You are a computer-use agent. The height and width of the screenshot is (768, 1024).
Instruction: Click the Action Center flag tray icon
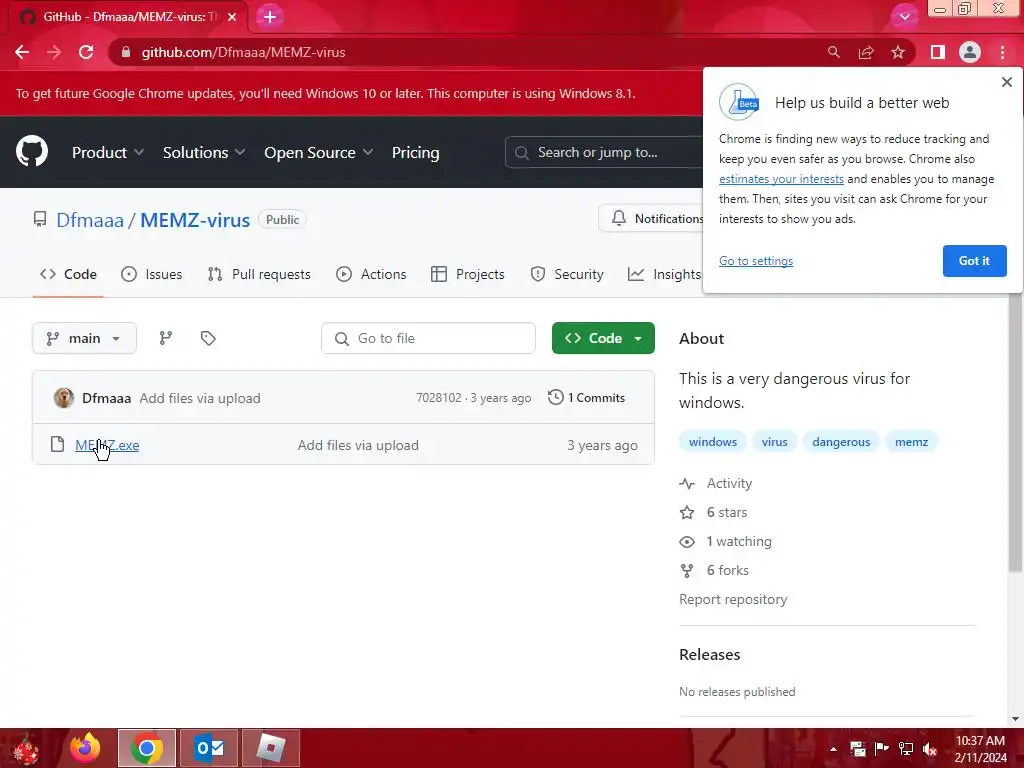[x=882, y=749]
